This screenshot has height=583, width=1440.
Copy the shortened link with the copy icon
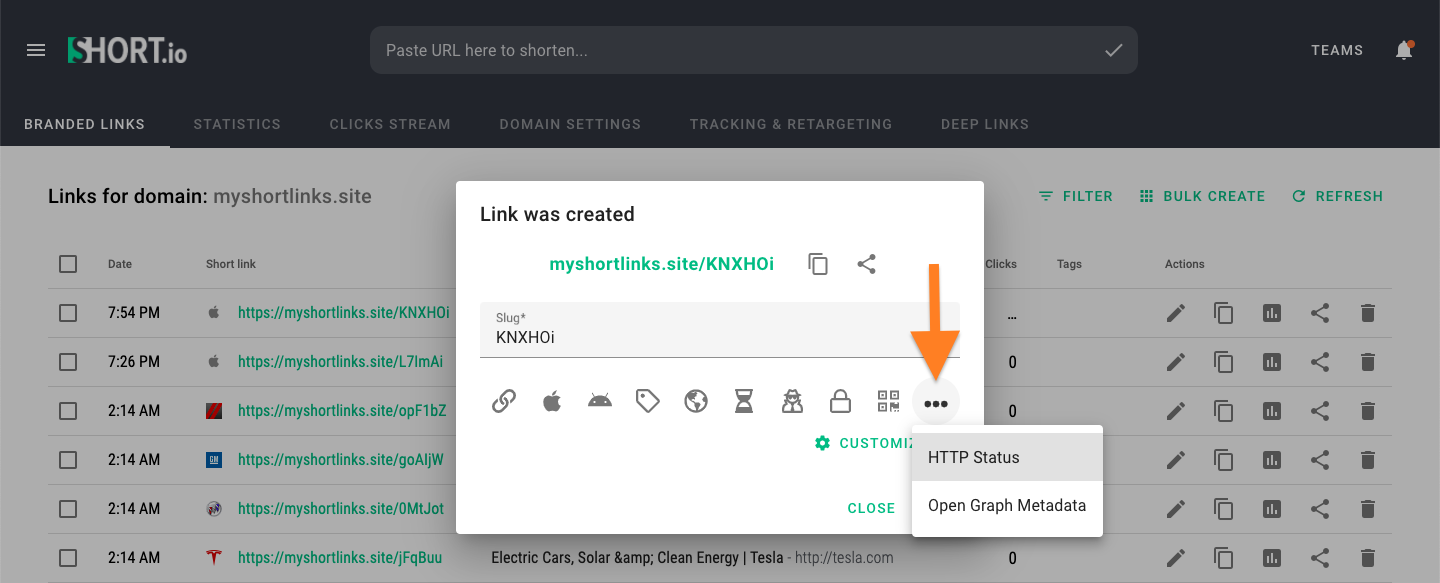coord(818,264)
